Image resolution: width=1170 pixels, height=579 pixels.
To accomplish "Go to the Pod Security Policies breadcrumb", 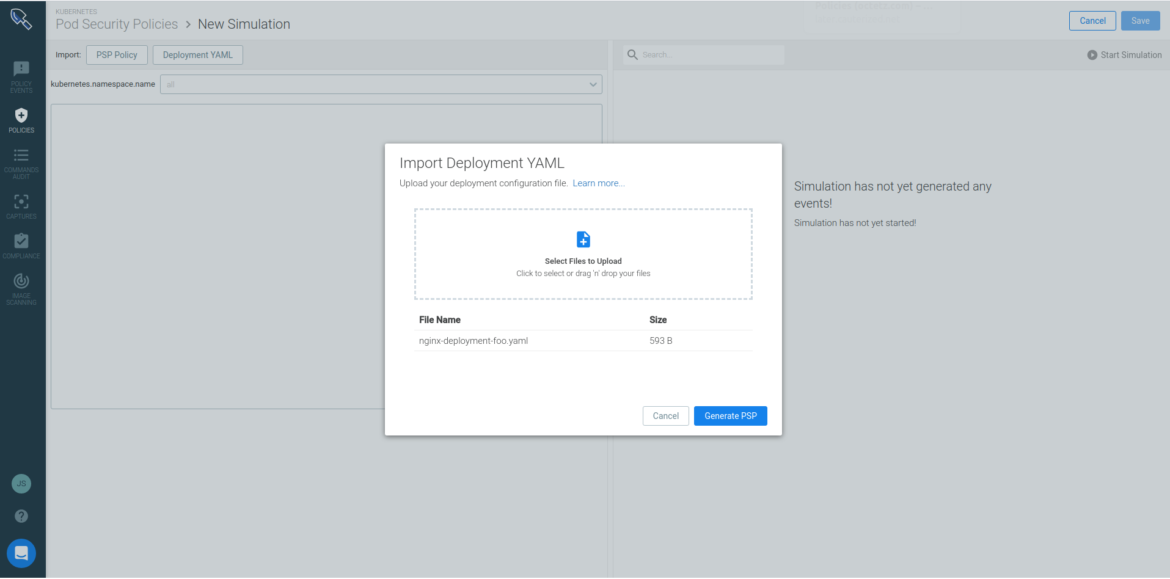I will coord(117,24).
